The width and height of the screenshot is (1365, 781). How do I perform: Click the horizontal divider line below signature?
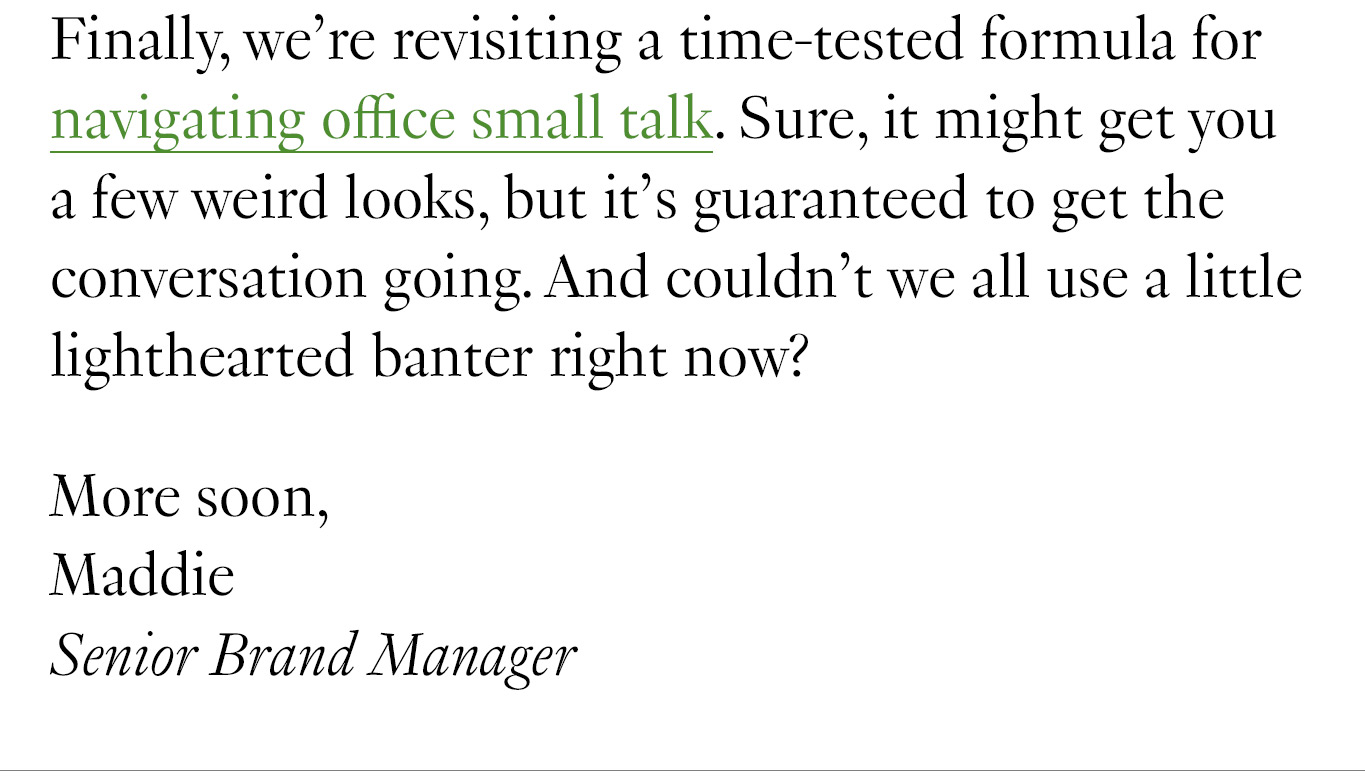click(682, 771)
